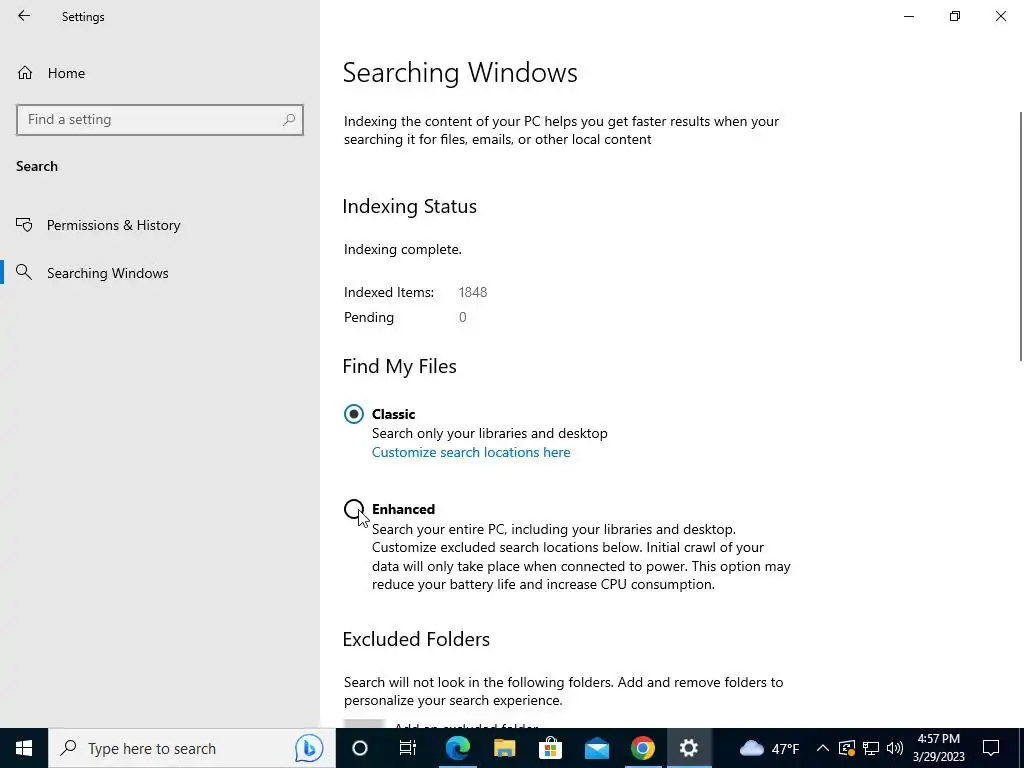Open File Explorer from taskbar
This screenshot has width=1024, height=768.
pos(504,748)
